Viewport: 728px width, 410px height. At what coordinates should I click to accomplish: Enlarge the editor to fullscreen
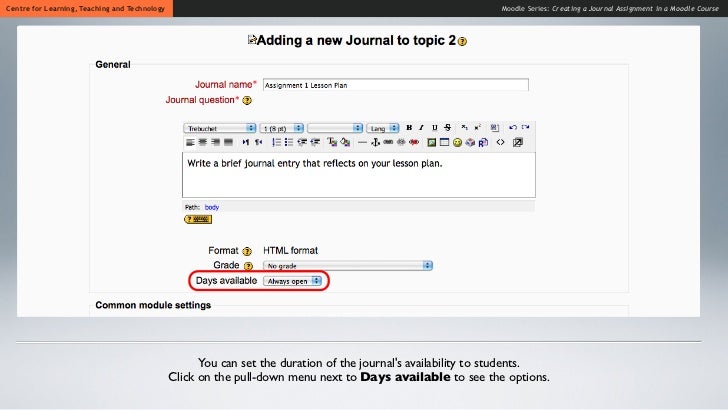[518, 143]
